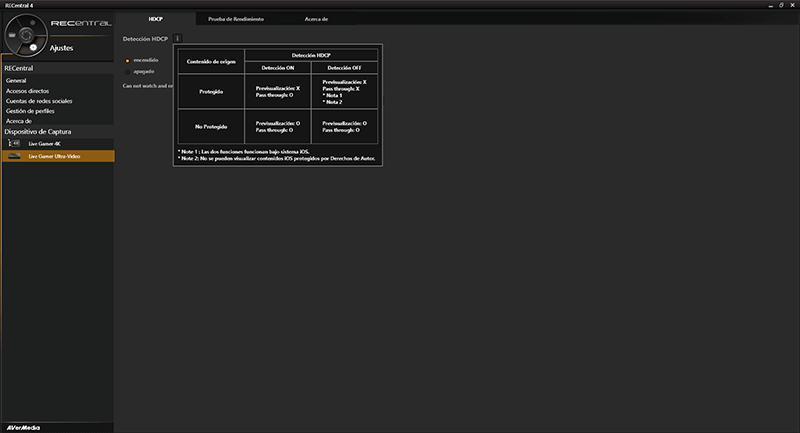Viewport: 800px width, 433px height.
Task: Click the Live Gamer Ultra-Video device icon
Action: (14, 156)
